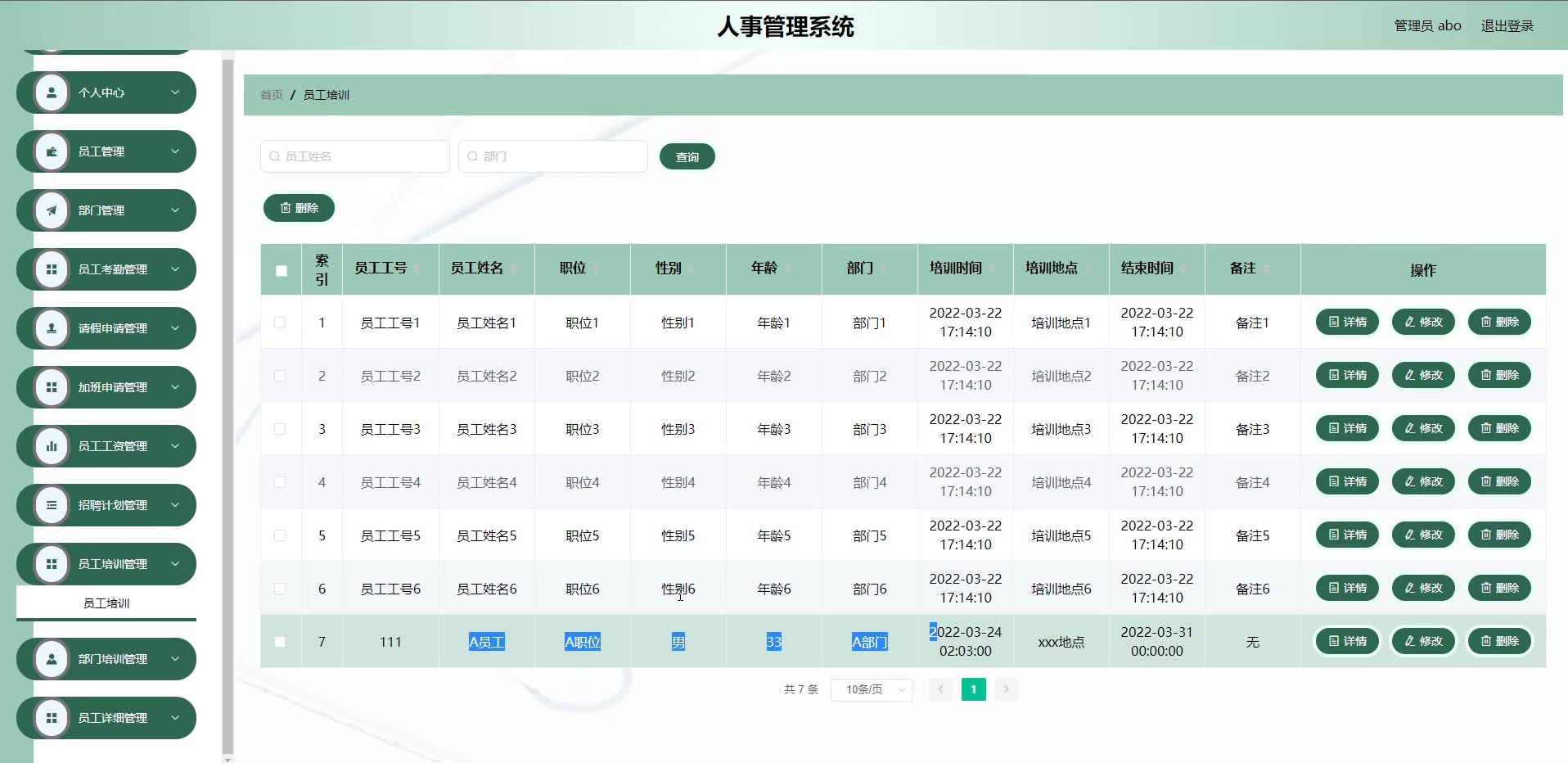Expand the 部门培训管理 menu chevron

[x=175, y=659]
